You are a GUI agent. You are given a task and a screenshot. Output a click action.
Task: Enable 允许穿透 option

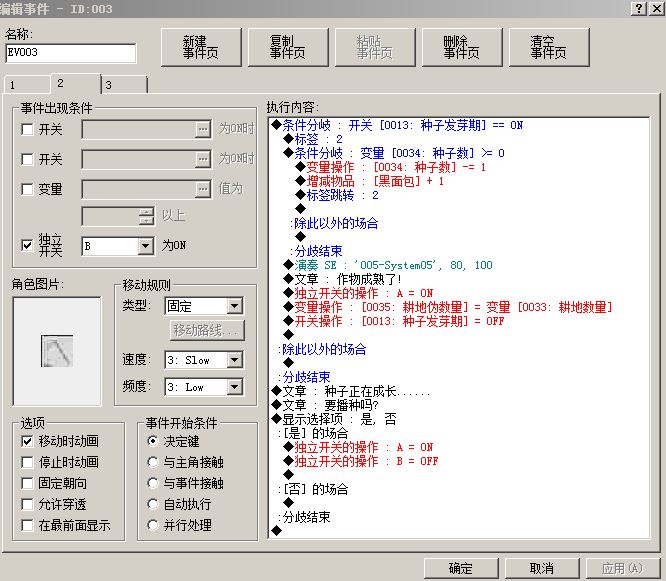(27, 504)
